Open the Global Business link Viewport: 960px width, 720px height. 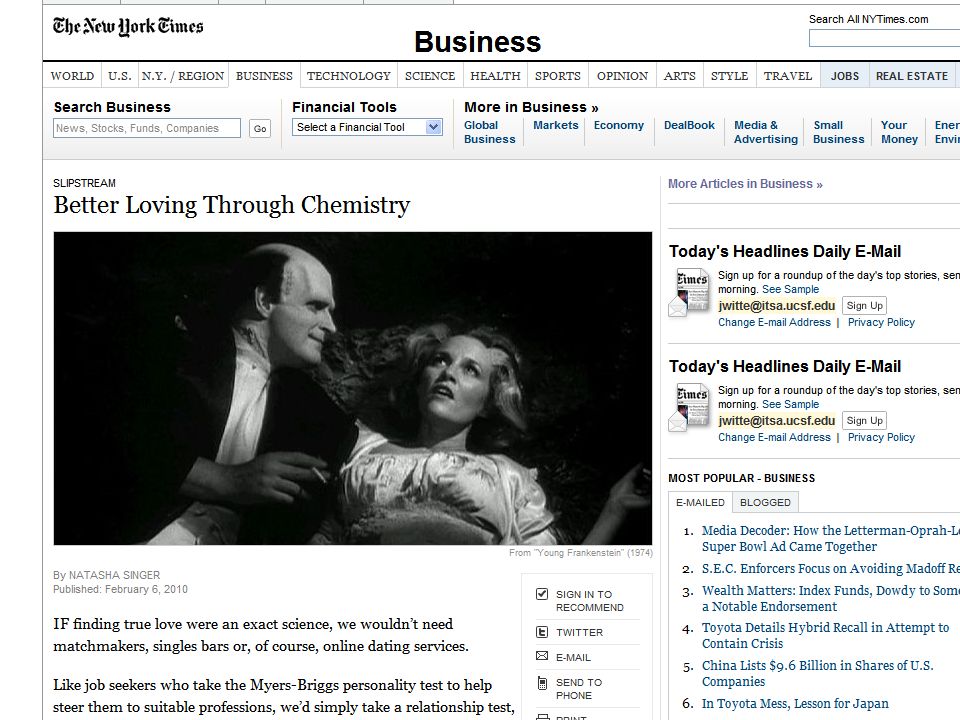[489, 132]
